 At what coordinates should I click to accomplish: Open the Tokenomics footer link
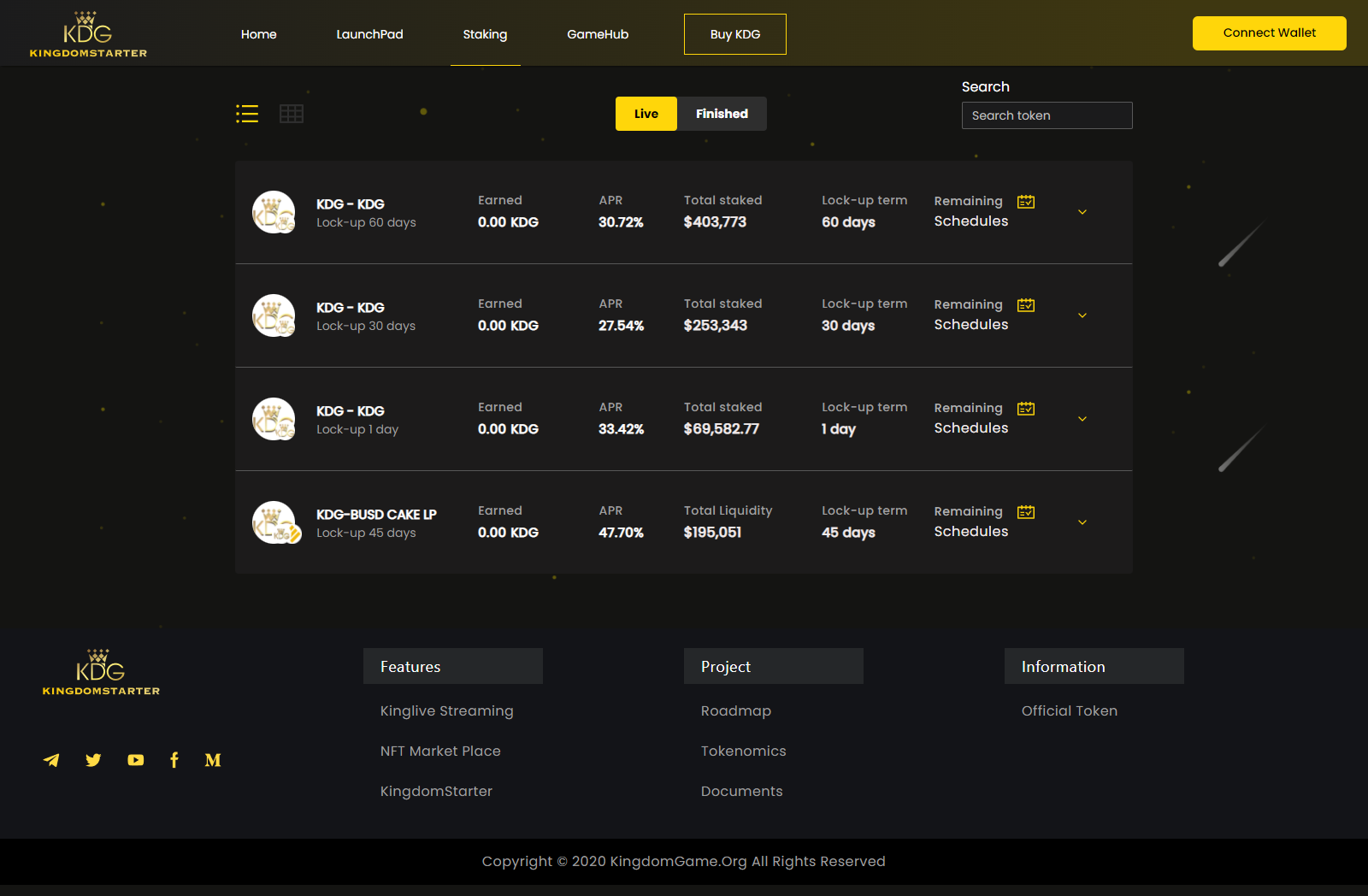(x=744, y=751)
